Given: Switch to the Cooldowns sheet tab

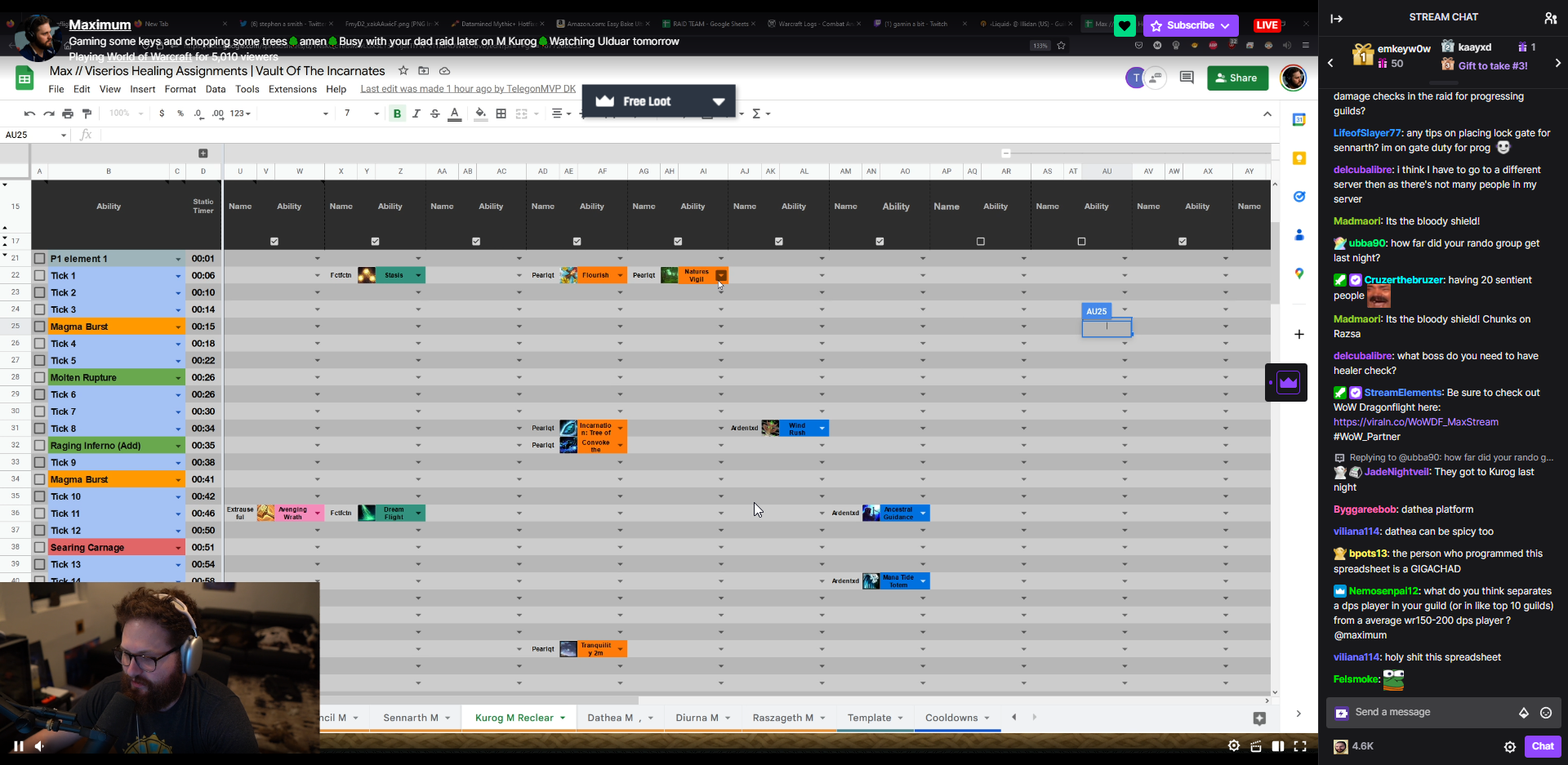Looking at the screenshot, I should pyautogui.click(x=951, y=718).
